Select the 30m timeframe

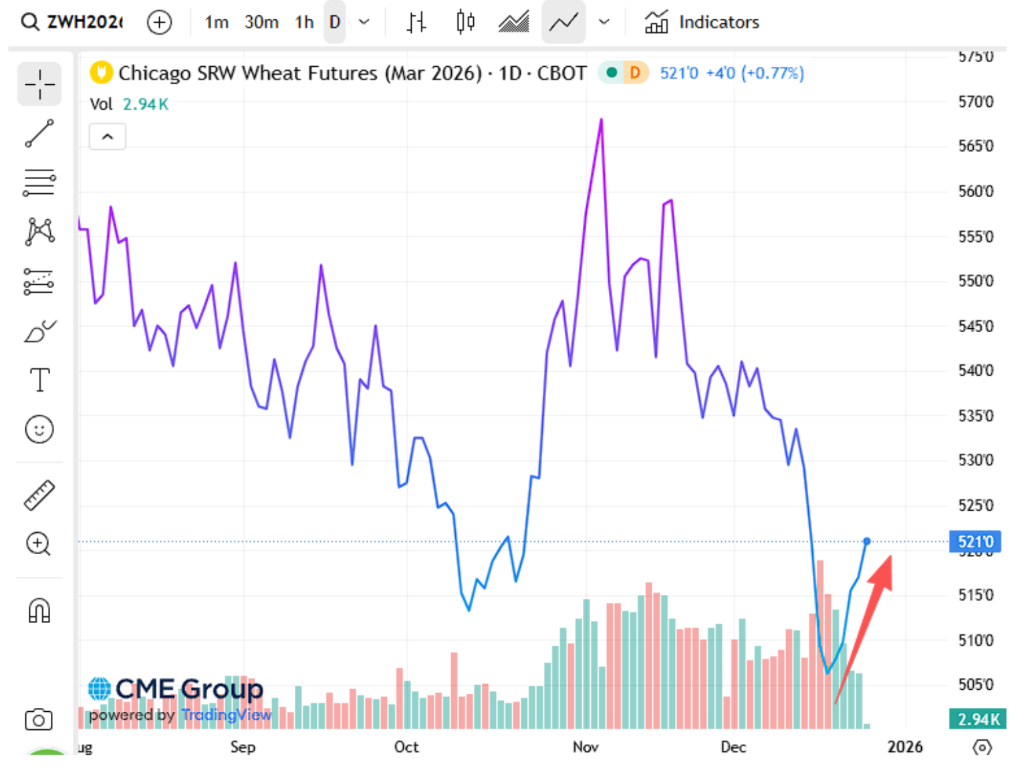coord(261,22)
